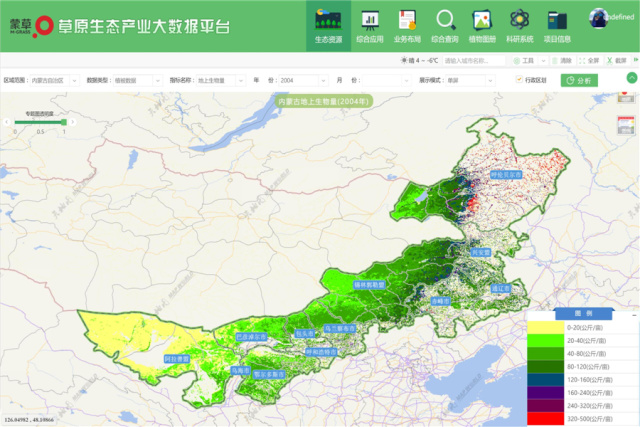Open the 植物图册 gallery
The image size is (640, 427).
tap(482, 25)
